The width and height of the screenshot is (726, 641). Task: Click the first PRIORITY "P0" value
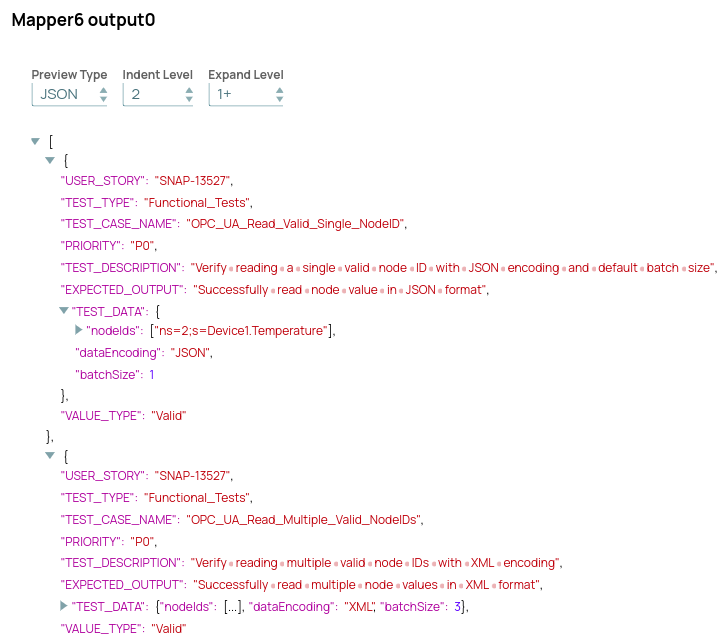[143, 246]
